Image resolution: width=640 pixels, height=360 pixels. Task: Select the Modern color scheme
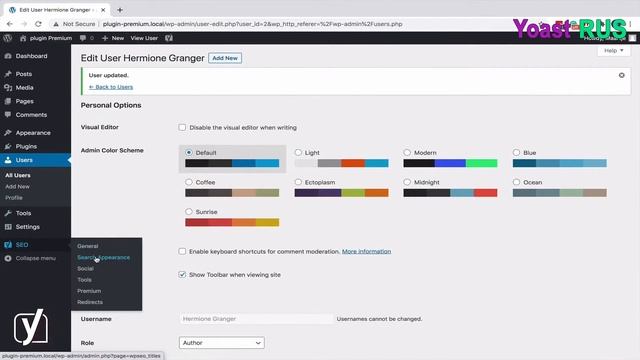407,152
